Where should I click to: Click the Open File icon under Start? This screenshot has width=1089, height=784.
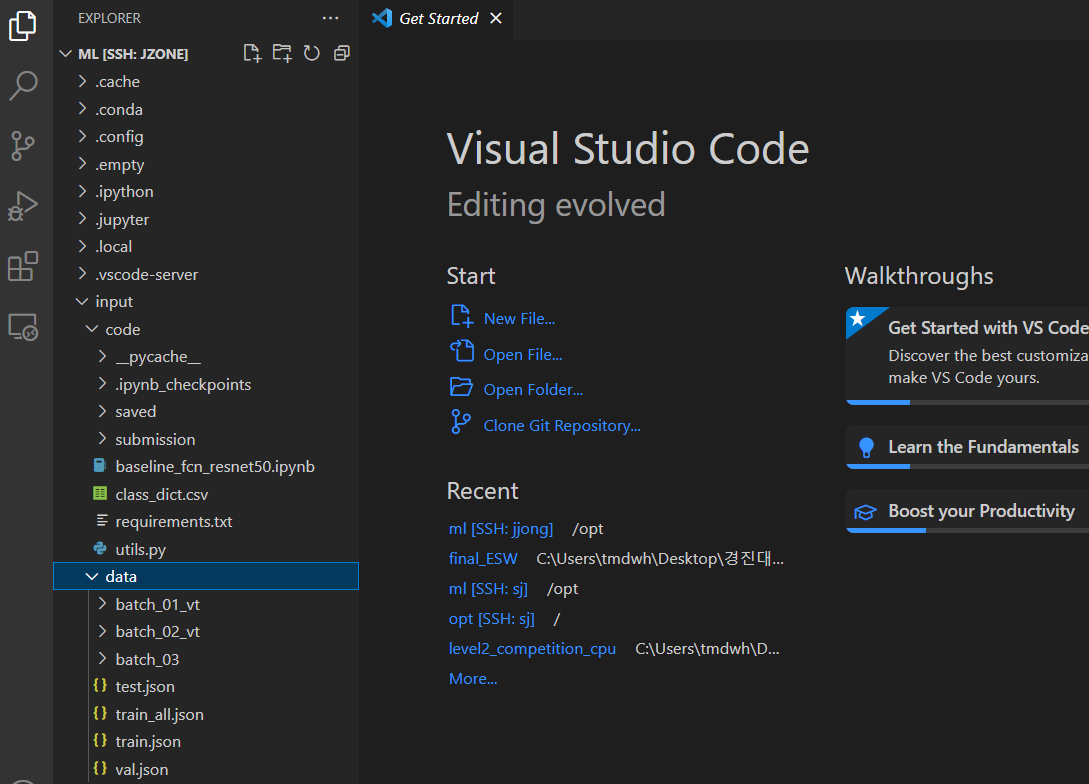(x=461, y=351)
